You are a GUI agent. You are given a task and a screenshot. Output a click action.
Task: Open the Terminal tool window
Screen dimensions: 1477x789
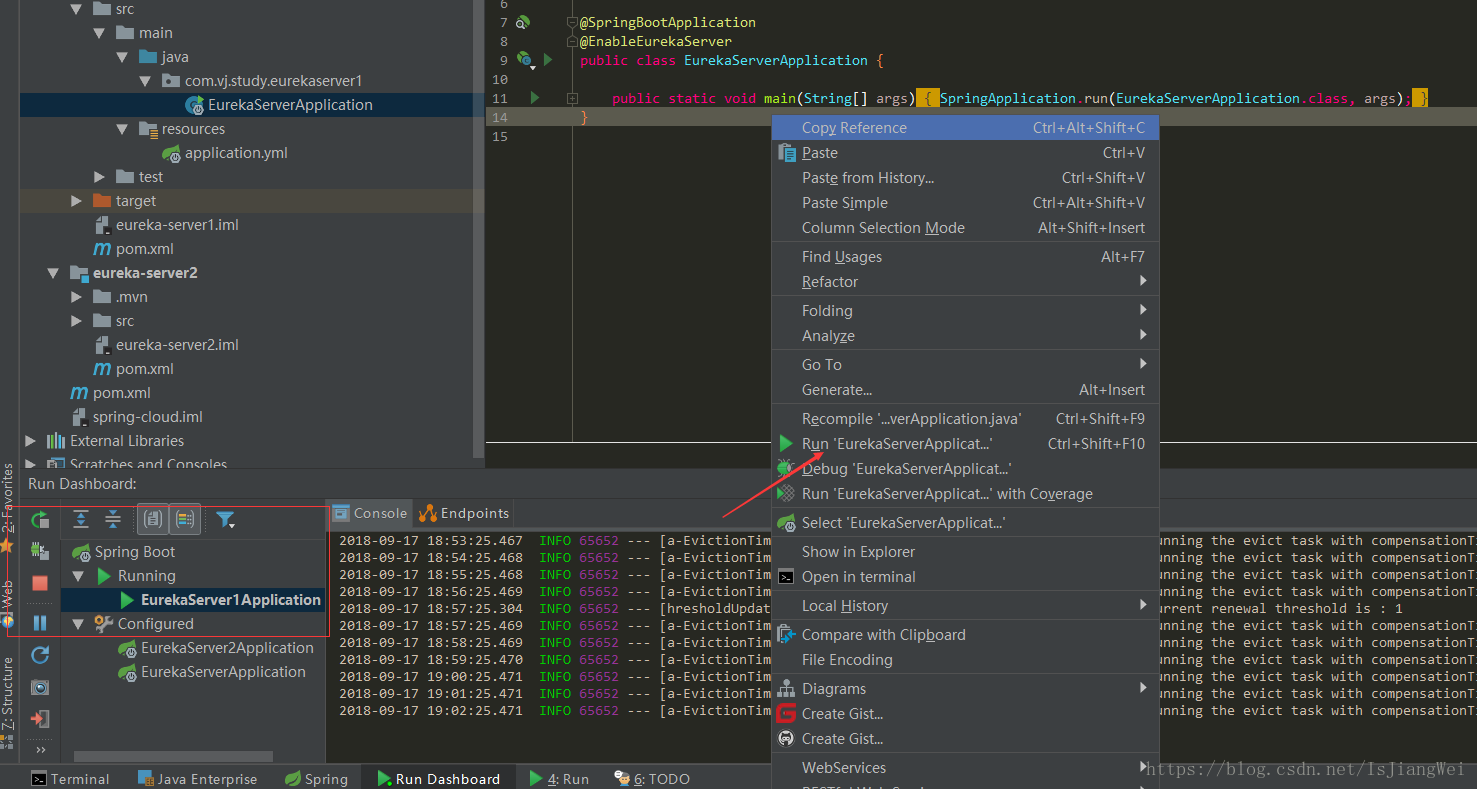click(70, 779)
